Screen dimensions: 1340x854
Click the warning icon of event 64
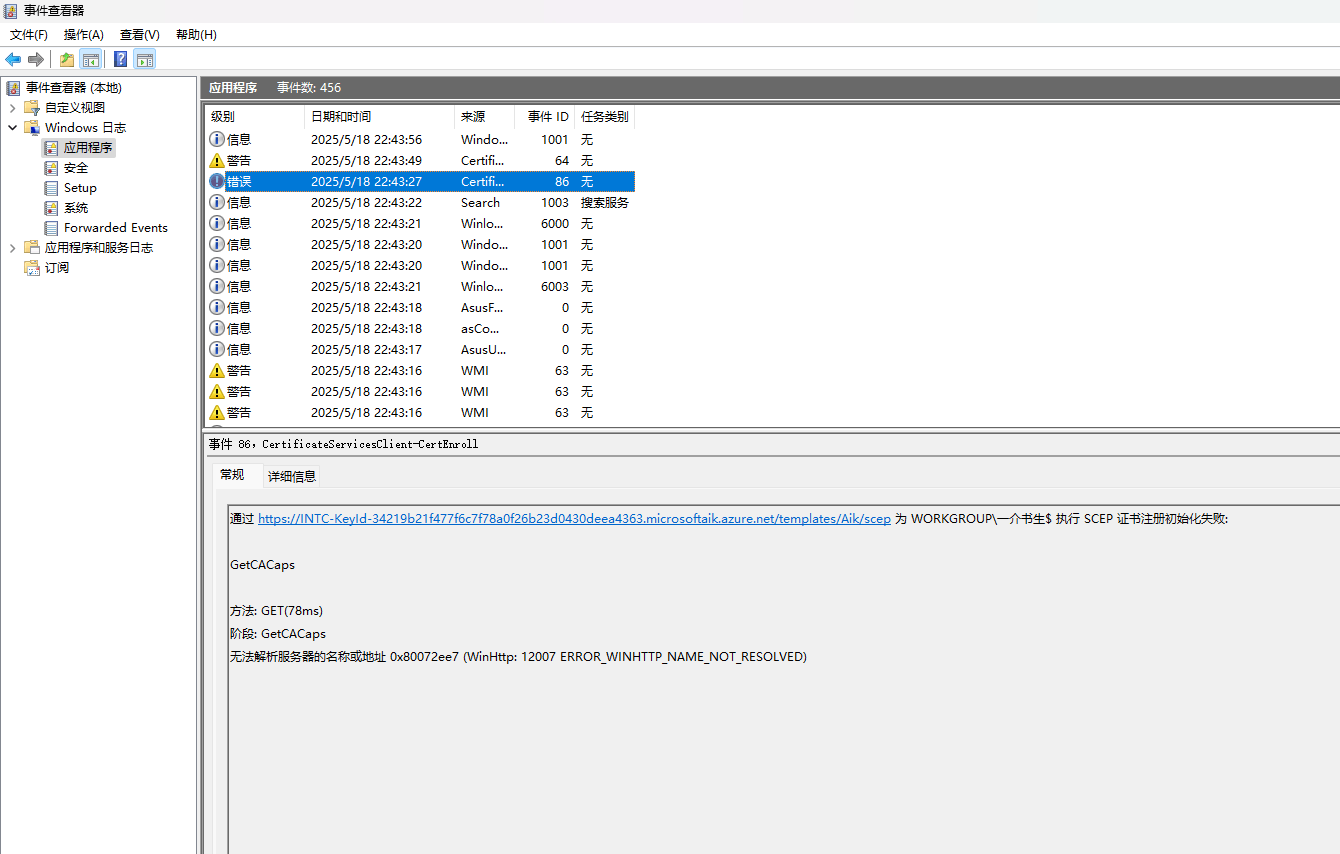coord(217,160)
